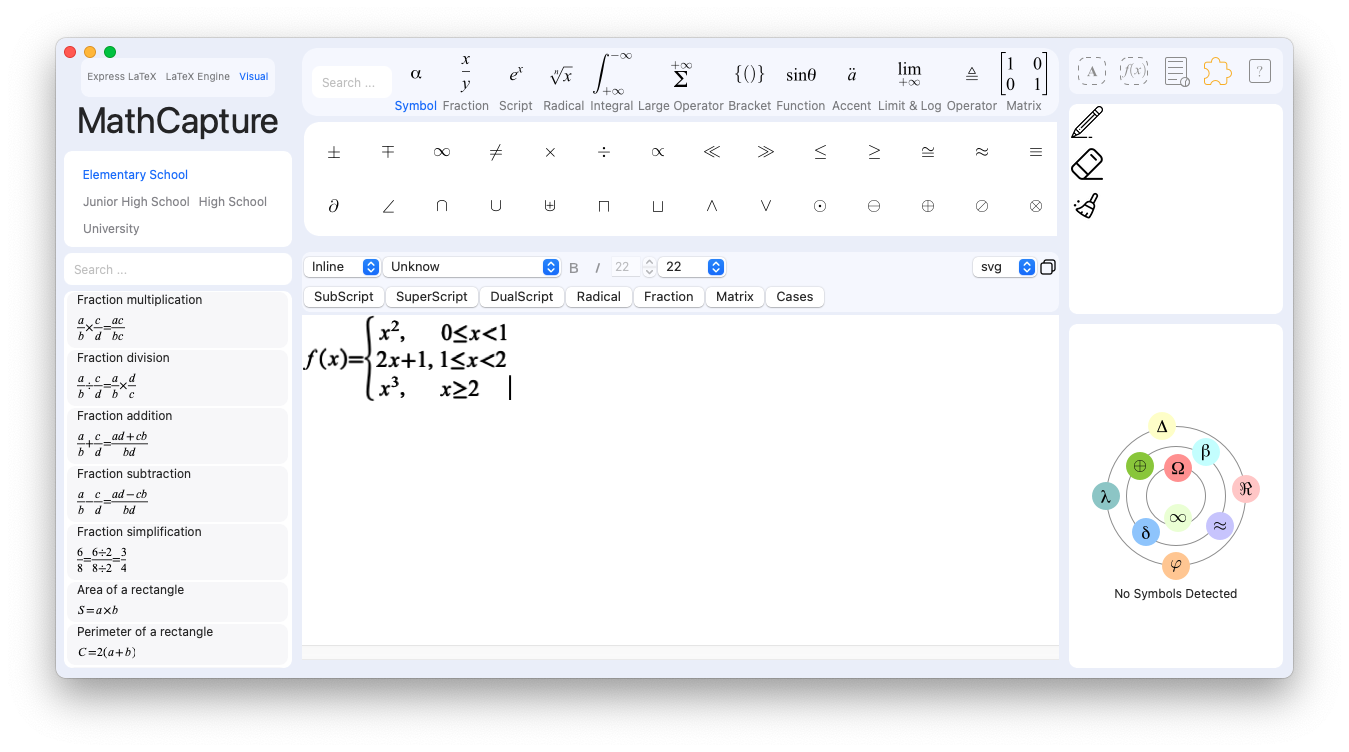Click the f(x) formula recognition icon

click(1133, 71)
